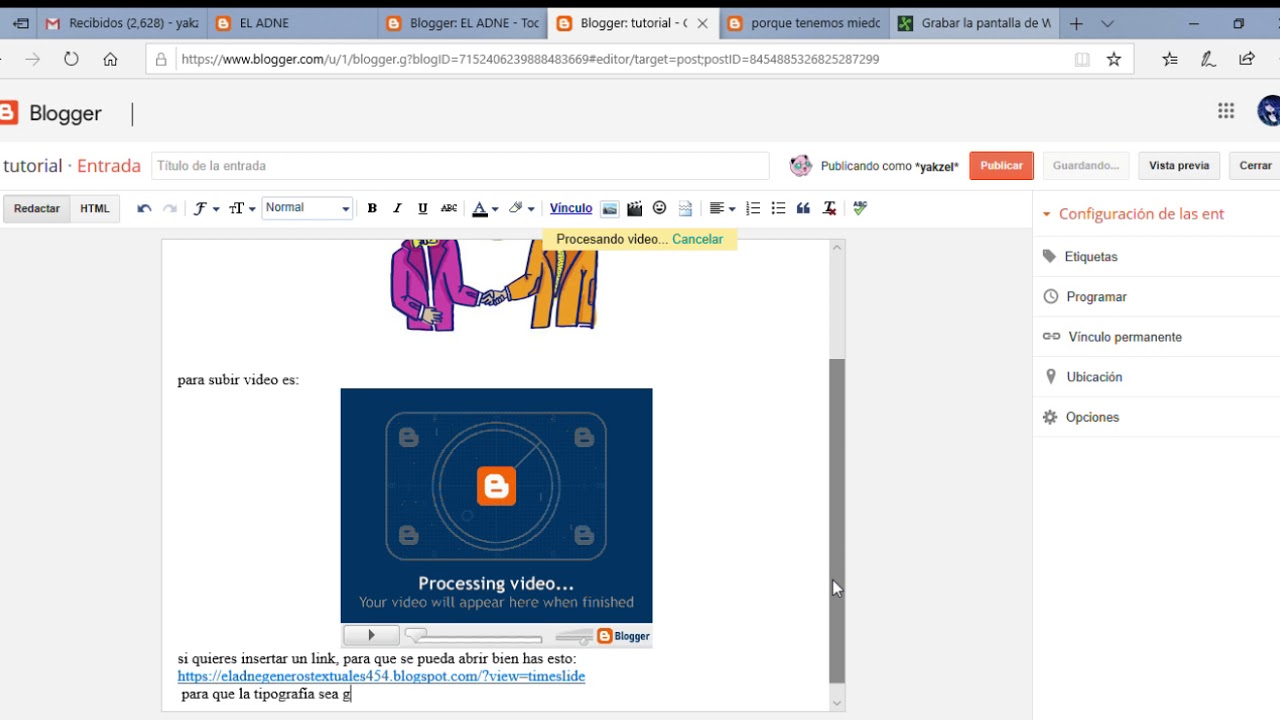Screen dimensions: 1280x720
Task: Apply bulleted list formatting
Action: 778,208
